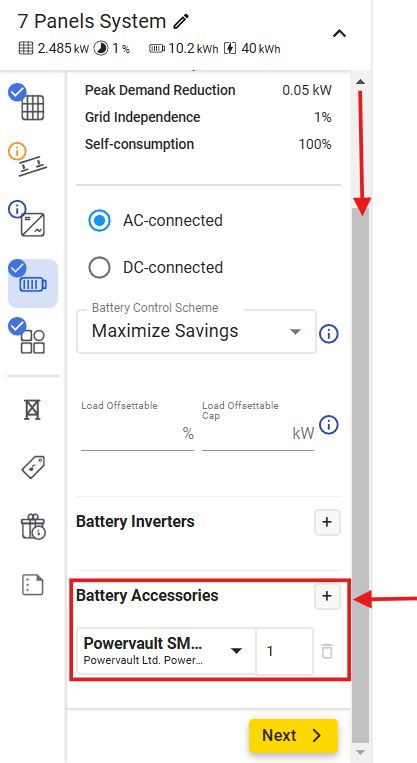The width and height of the screenshot is (417, 763).
Task: Delete the Powervault accessory with trash icon
Action: tap(327, 651)
